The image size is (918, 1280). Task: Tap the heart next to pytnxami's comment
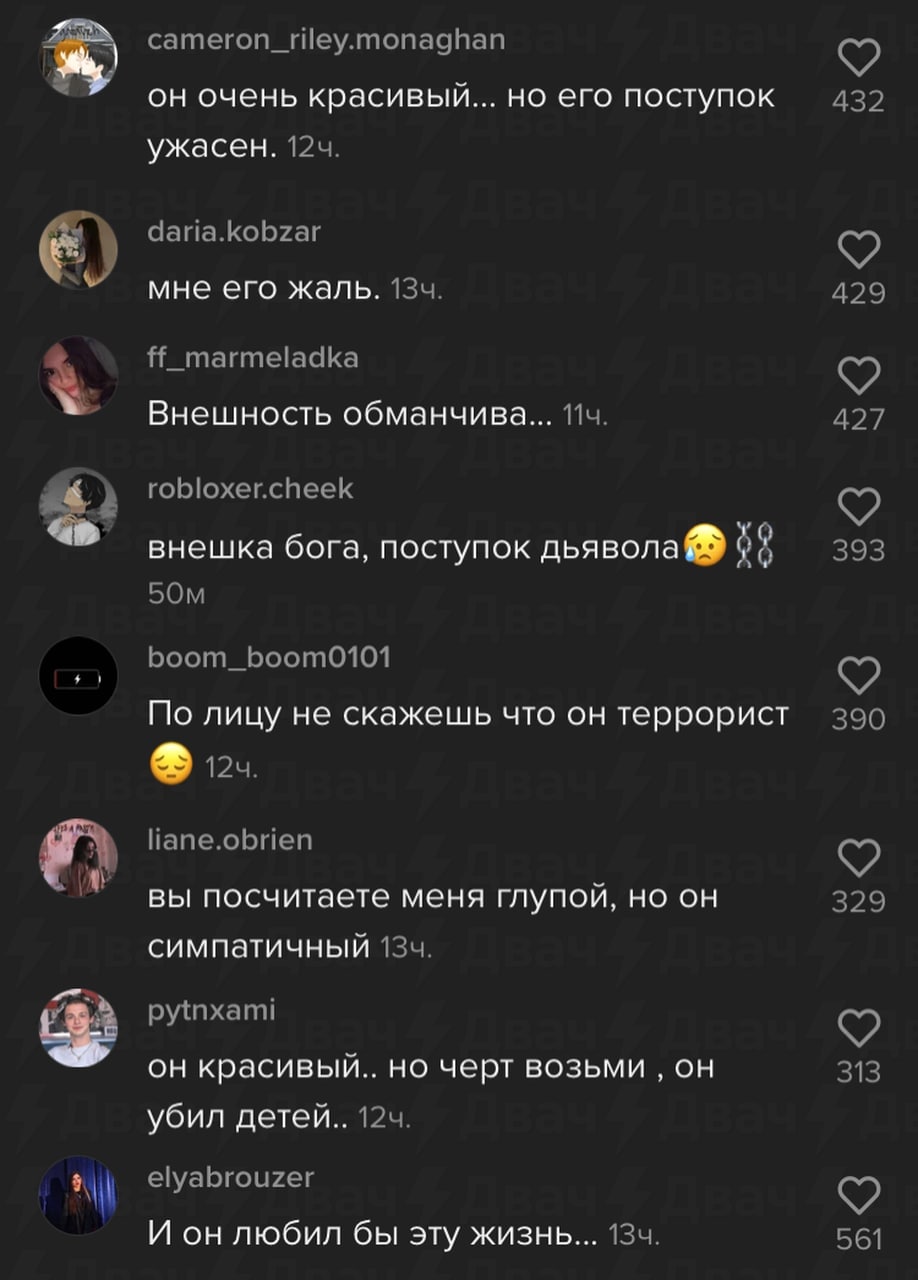point(858,1029)
